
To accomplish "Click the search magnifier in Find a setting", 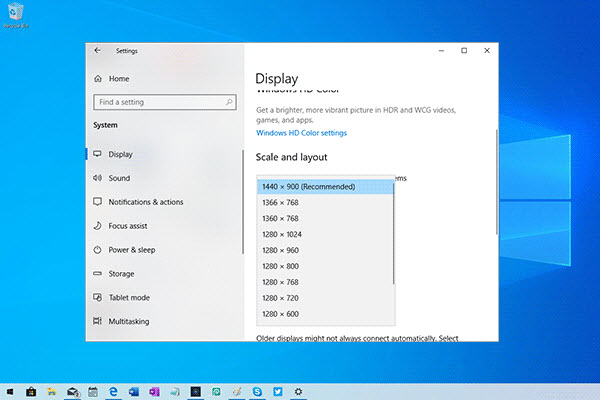I will coord(229,102).
